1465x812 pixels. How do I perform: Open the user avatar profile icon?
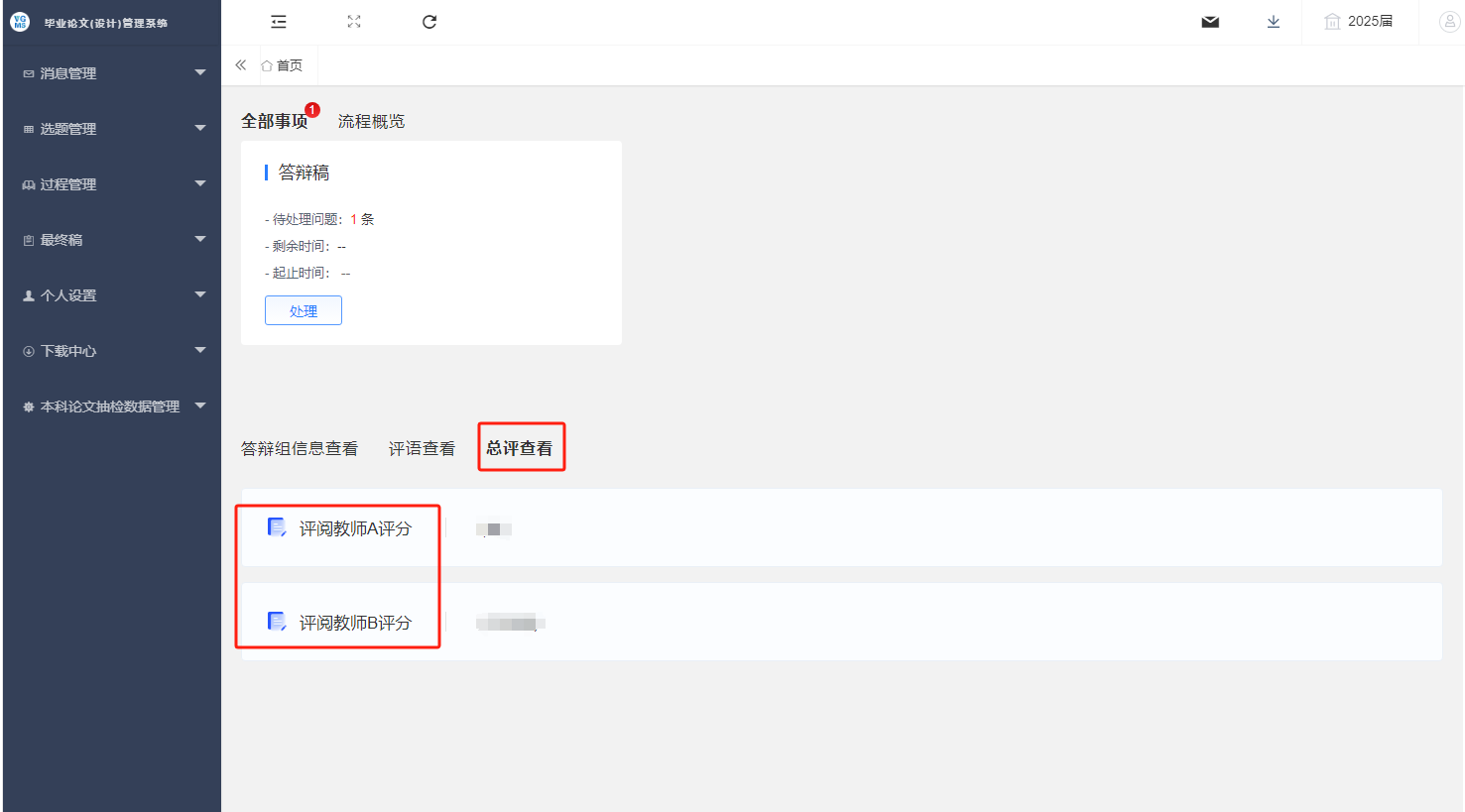point(1449,22)
